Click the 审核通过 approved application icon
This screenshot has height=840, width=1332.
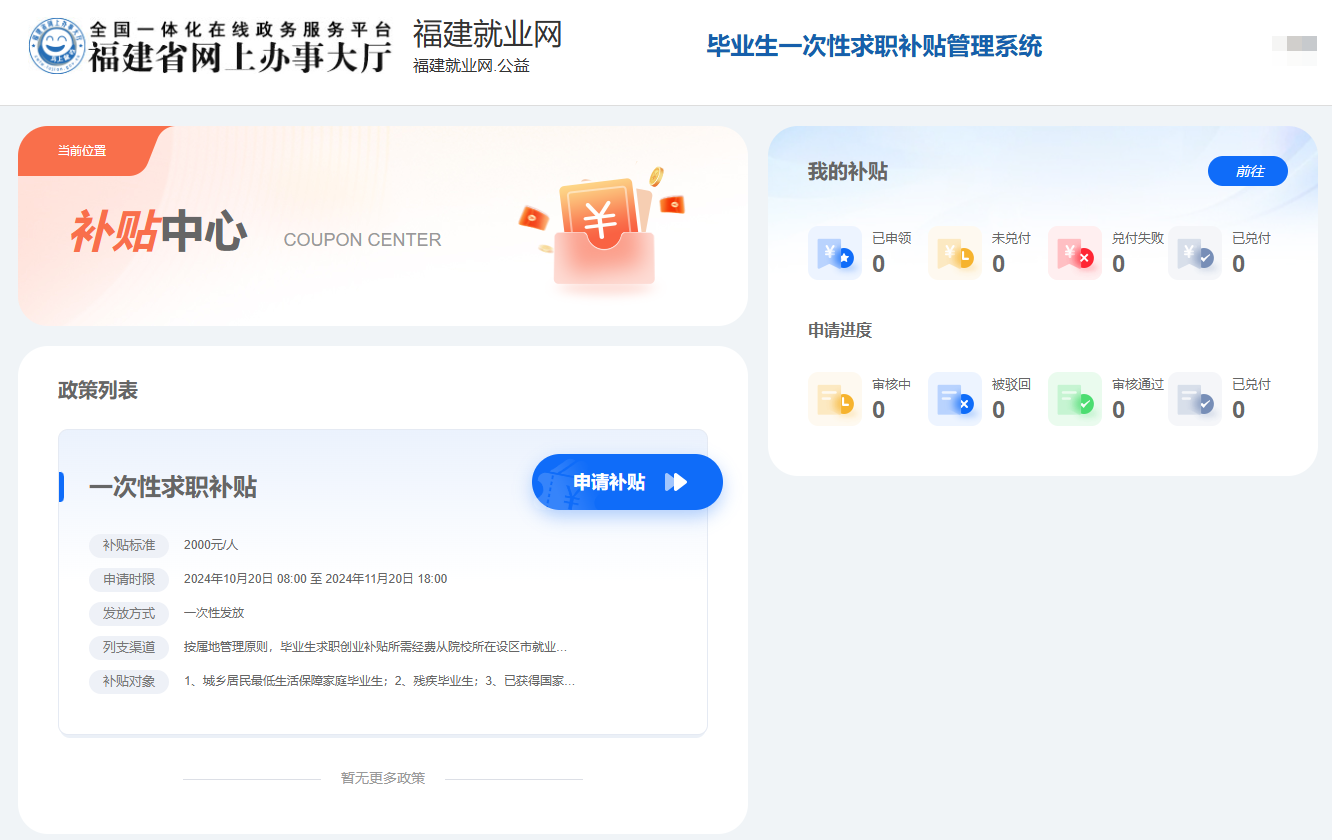pyautogui.click(x=1074, y=399)
